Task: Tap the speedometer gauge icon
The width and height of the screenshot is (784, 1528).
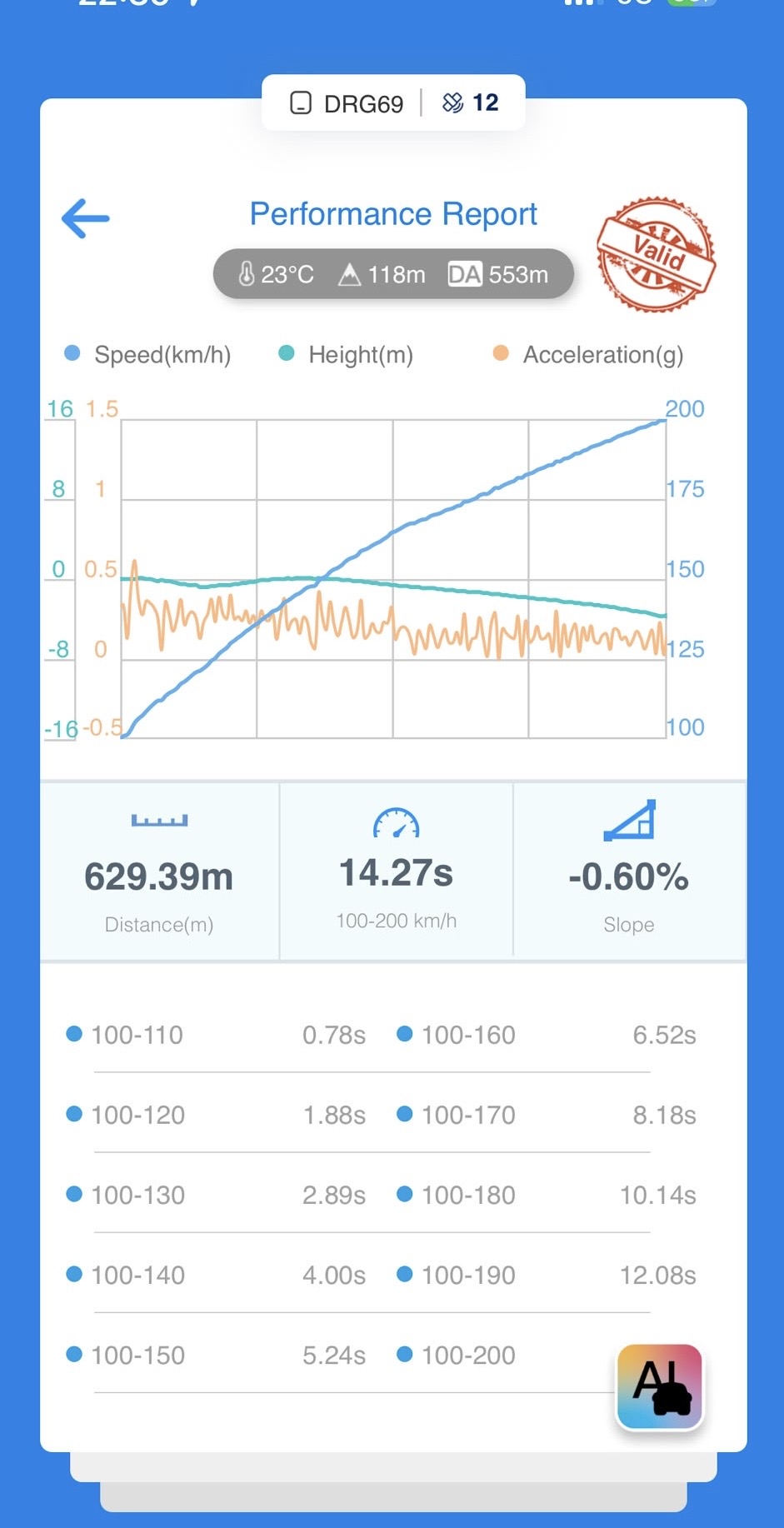Action: click(x=397, y=823)
